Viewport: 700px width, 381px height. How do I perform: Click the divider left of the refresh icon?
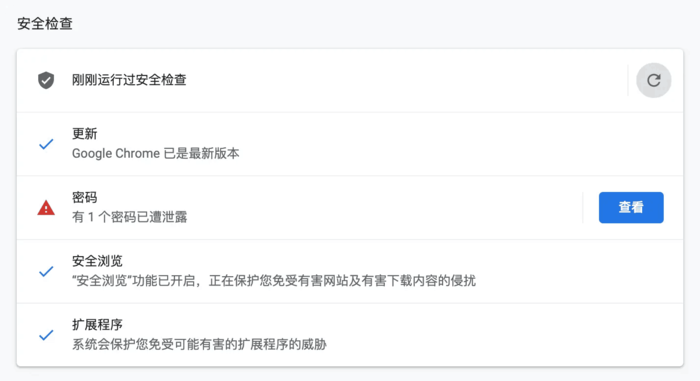click(x=628, y=80)
